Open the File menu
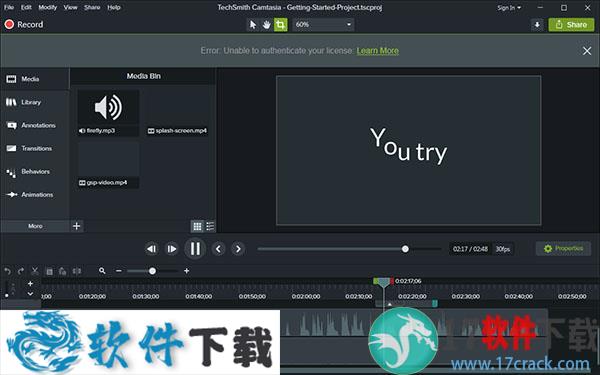600x375 pixels. (x=9, y=7)
